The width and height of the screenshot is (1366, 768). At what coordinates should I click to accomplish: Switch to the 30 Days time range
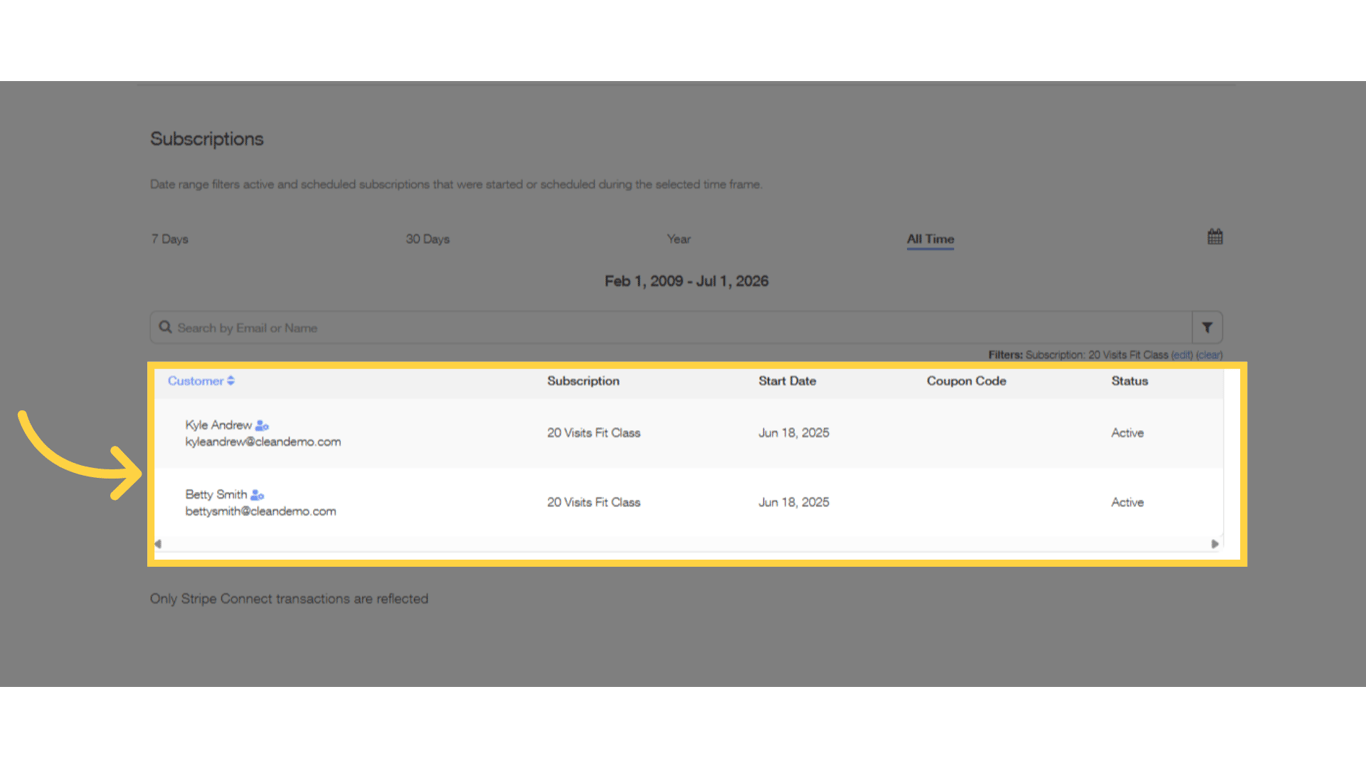(427, 238)
